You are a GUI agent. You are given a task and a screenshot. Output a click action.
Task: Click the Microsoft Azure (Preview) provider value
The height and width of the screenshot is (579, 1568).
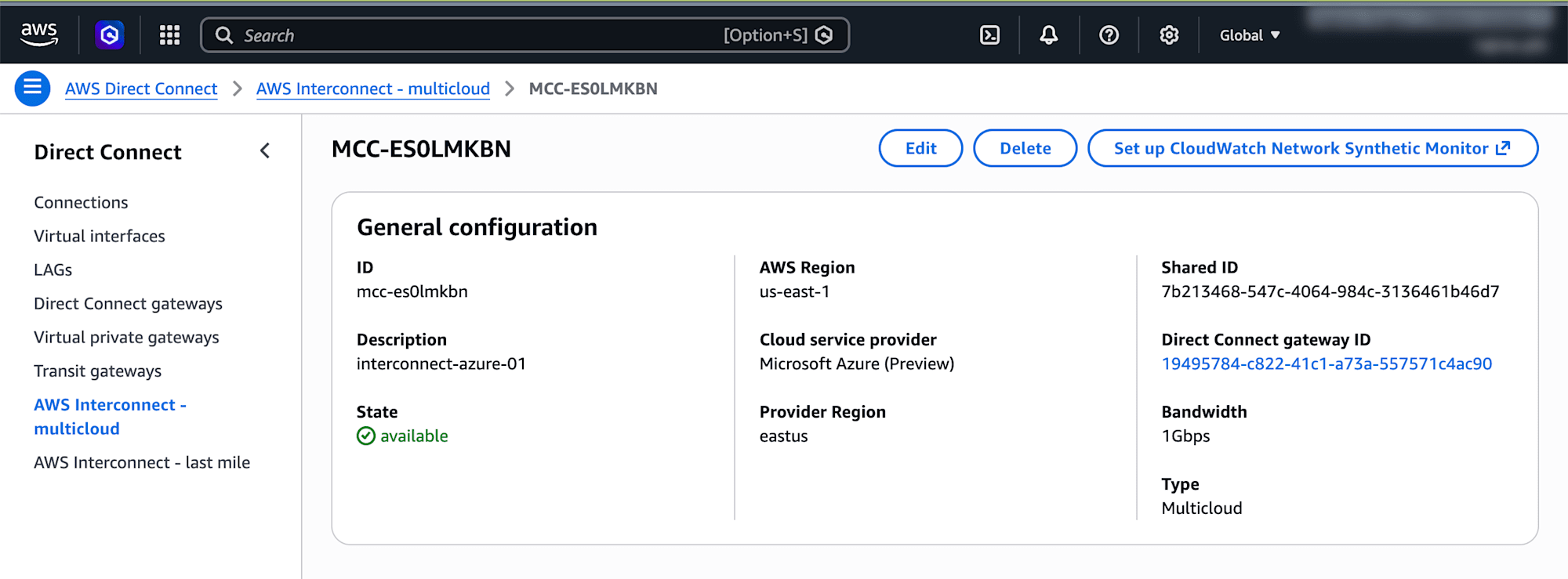pos(857,364)
